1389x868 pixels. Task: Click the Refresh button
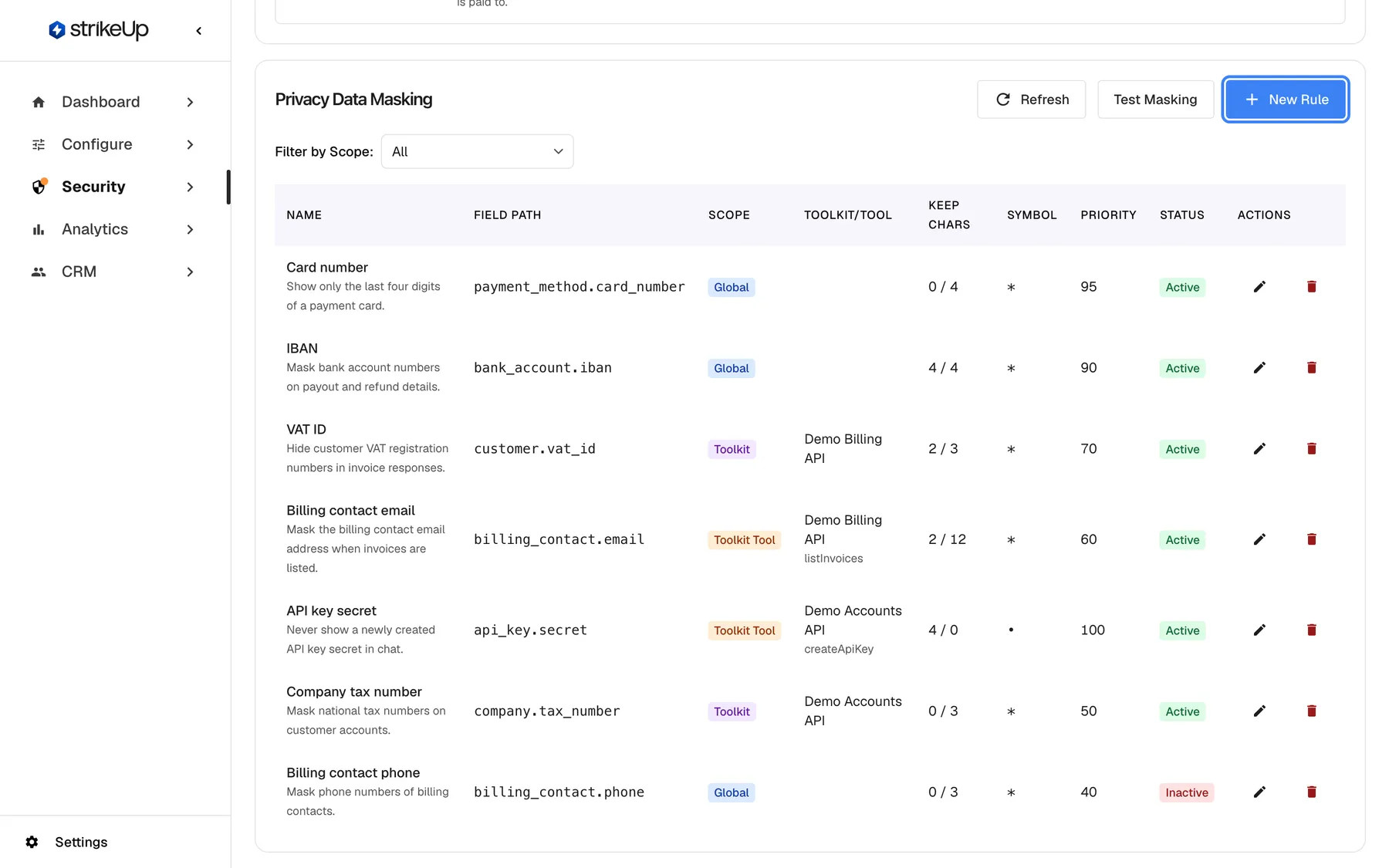click(x=1031, y=100)
